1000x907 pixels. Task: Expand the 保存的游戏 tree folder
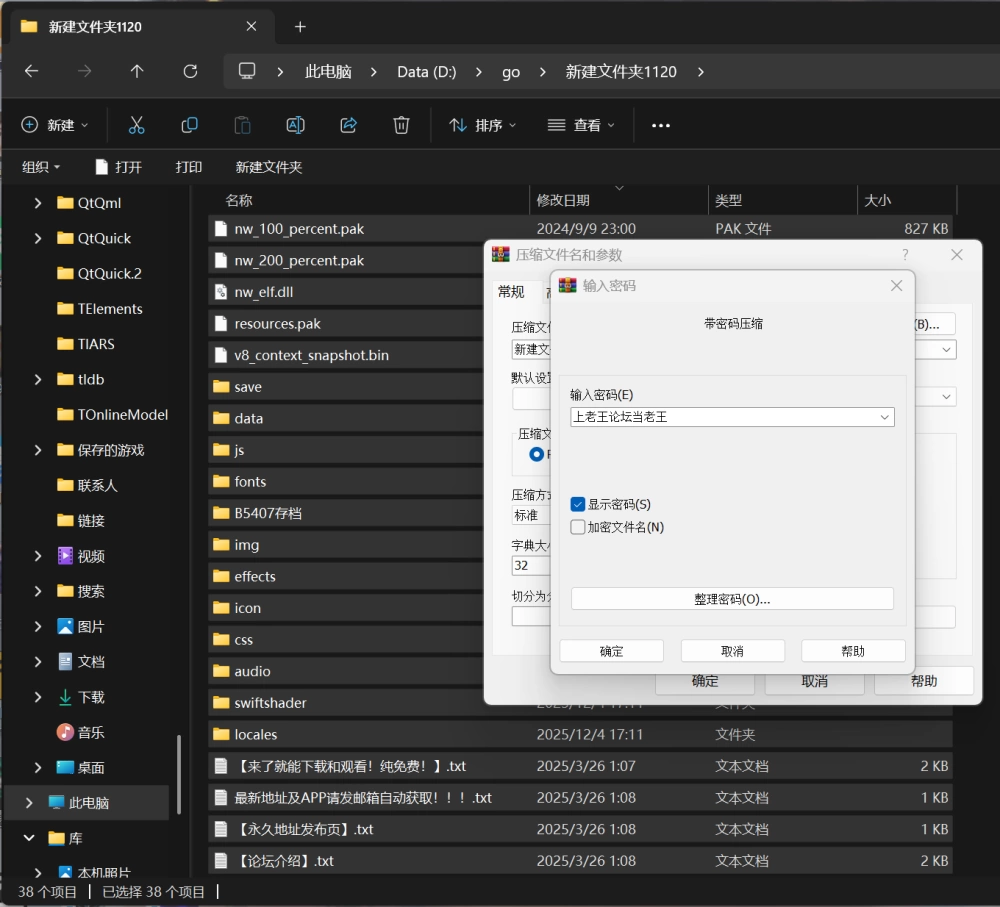(38, 450)
